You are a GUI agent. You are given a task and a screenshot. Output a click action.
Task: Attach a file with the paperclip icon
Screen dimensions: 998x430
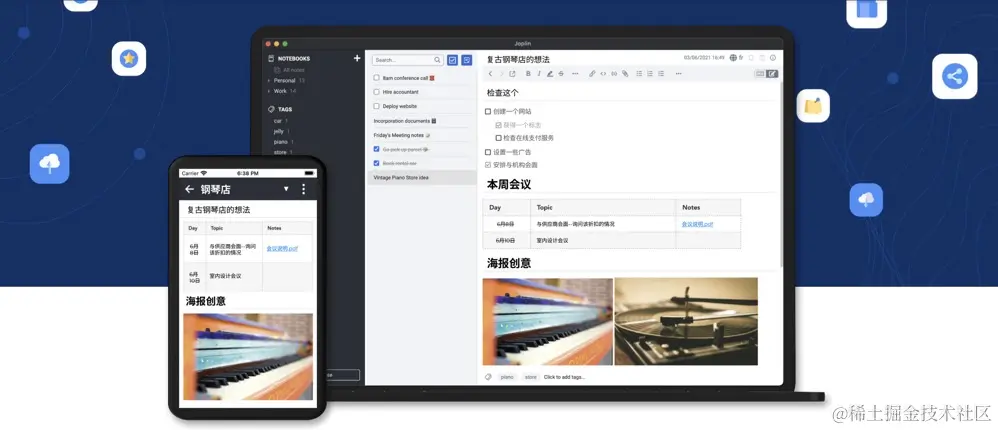[625, 74]
